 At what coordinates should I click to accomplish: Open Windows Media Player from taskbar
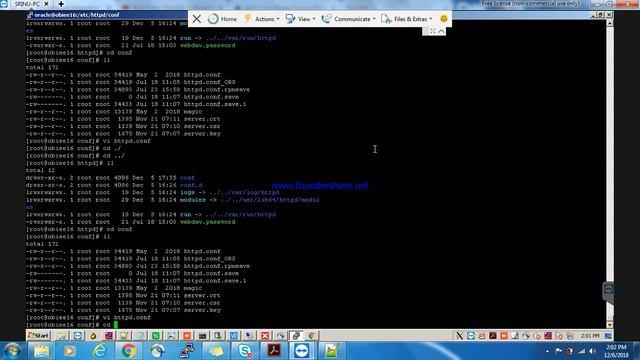[x=69, y=351]
